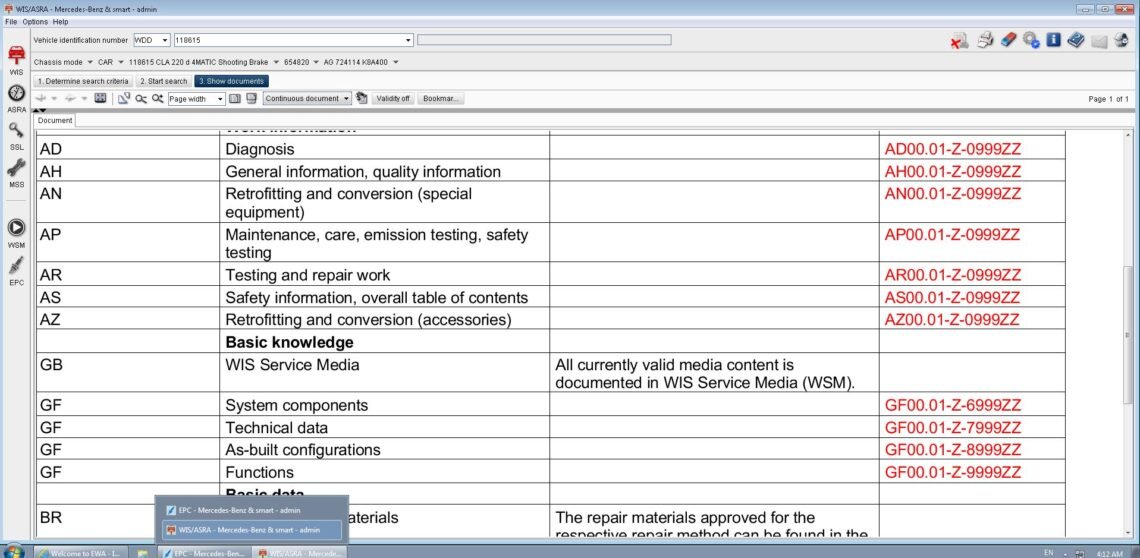Open the SSL module in sidebar
The height and width of the screenshot is (558, 1140).
pyautogui.click(x=16, y=136)
